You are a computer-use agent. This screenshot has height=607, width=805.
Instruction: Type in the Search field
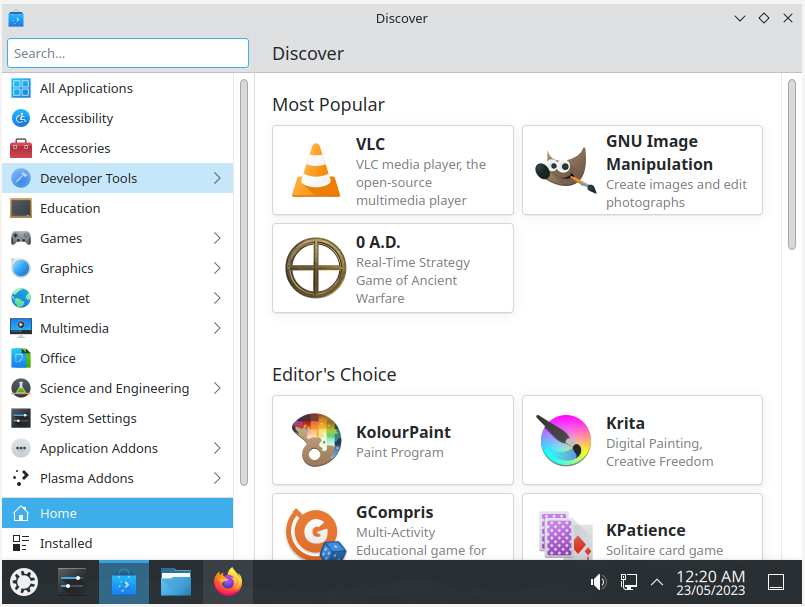pos(127,53)
